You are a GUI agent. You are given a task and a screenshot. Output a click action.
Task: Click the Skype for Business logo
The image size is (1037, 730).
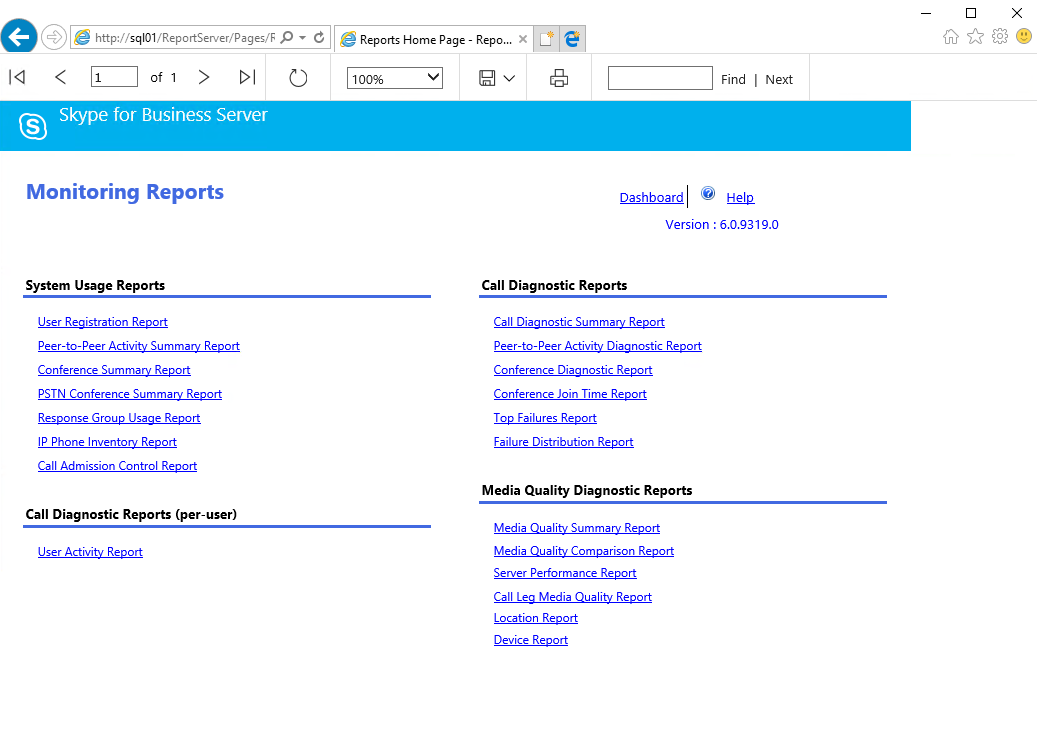[x=33, y=126]
